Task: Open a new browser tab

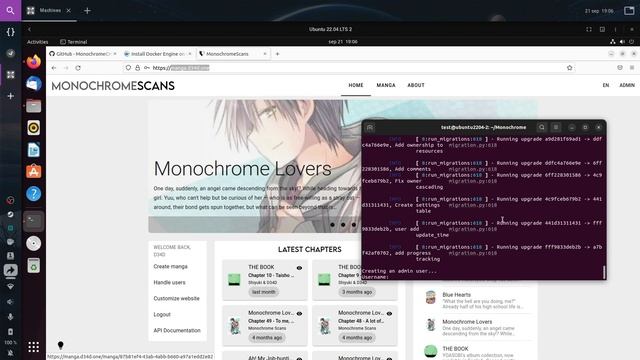Action: point(277,54)
